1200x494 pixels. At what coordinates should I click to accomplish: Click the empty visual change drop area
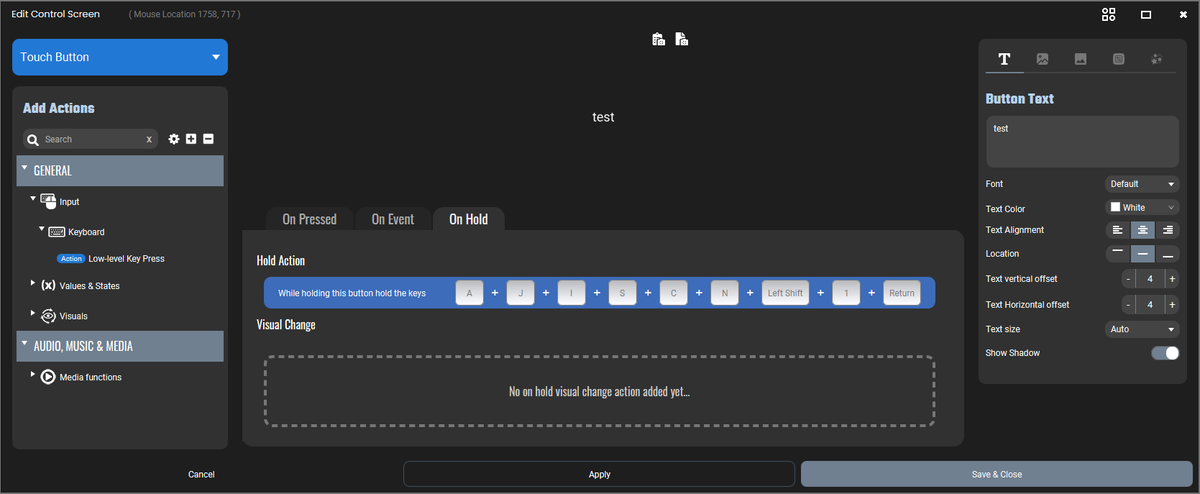coord(599,391)
